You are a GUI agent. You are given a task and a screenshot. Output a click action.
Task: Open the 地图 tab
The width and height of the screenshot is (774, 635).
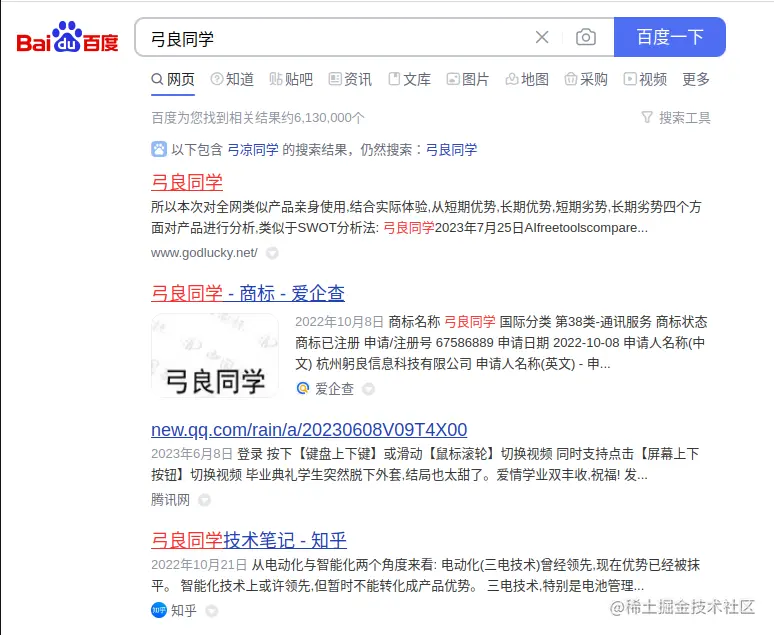[527, 79]
